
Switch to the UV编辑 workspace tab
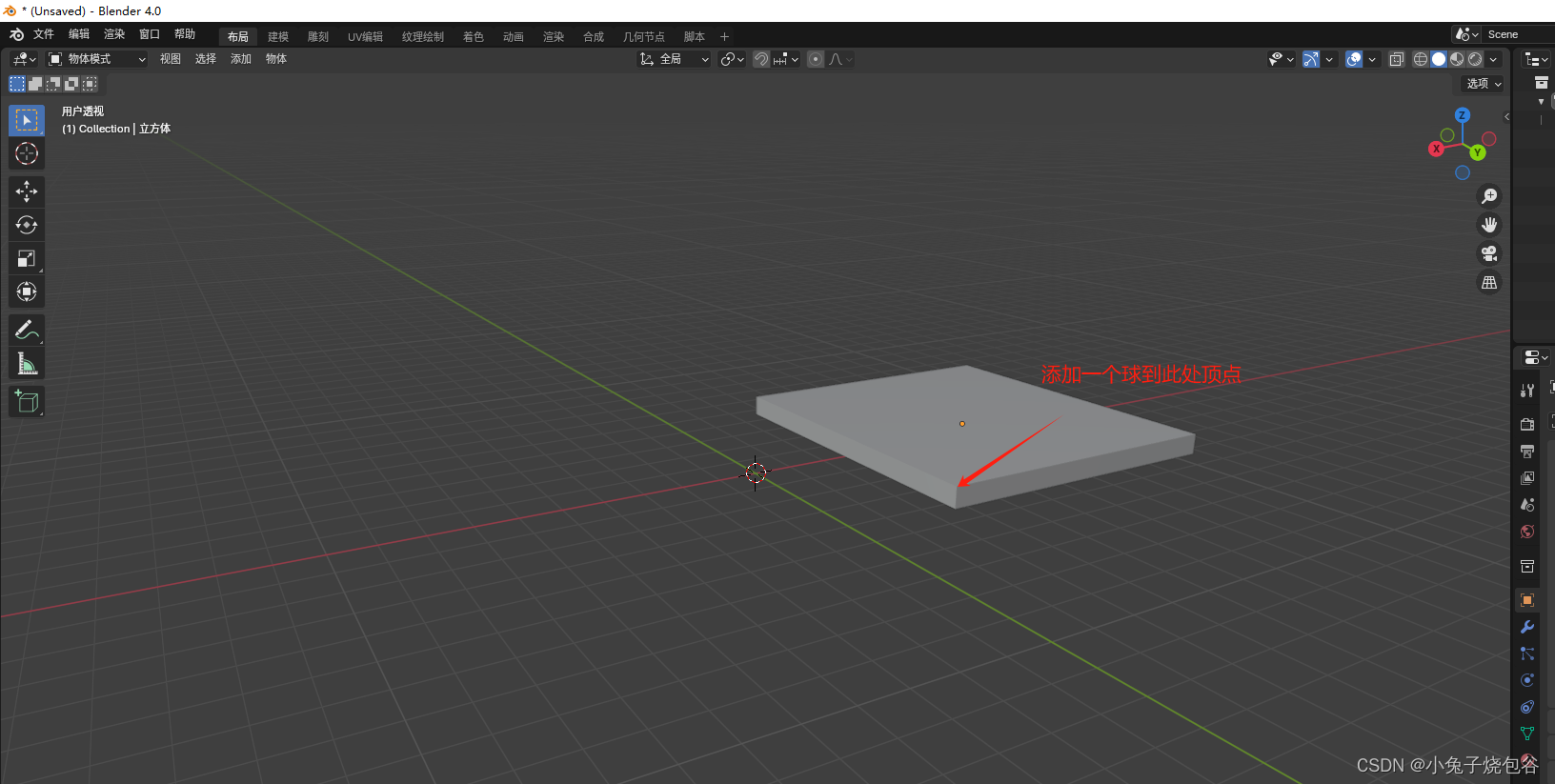point(365,37)
